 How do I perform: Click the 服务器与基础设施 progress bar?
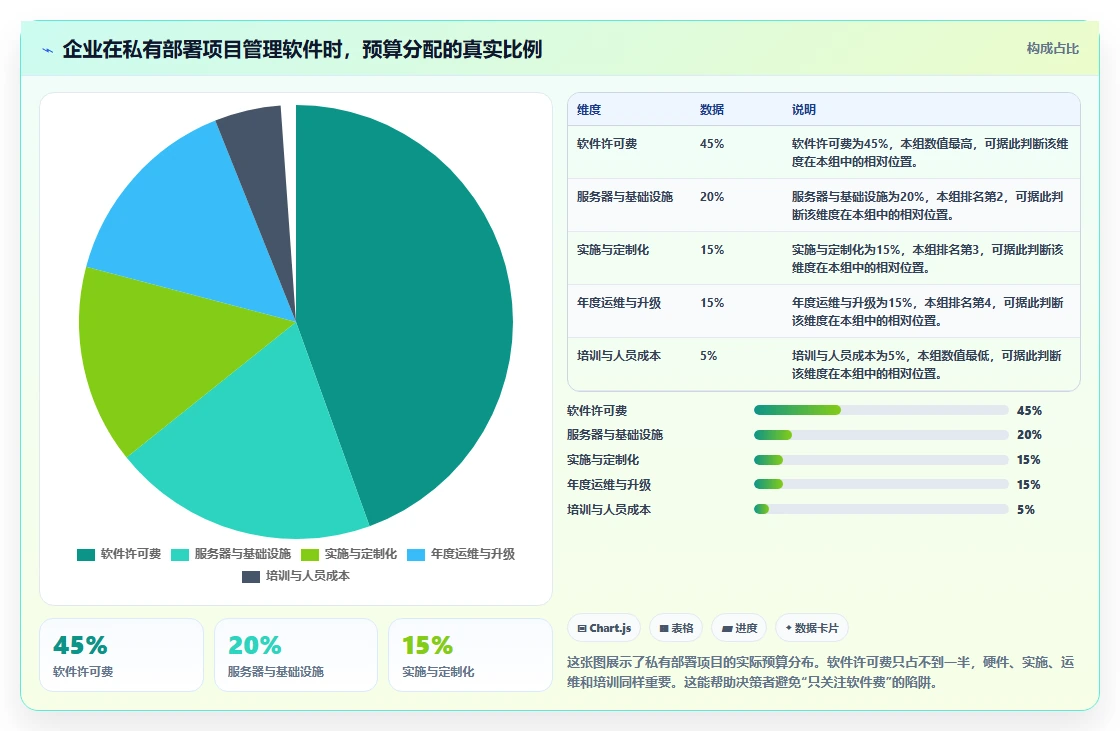tap(881, 435)
